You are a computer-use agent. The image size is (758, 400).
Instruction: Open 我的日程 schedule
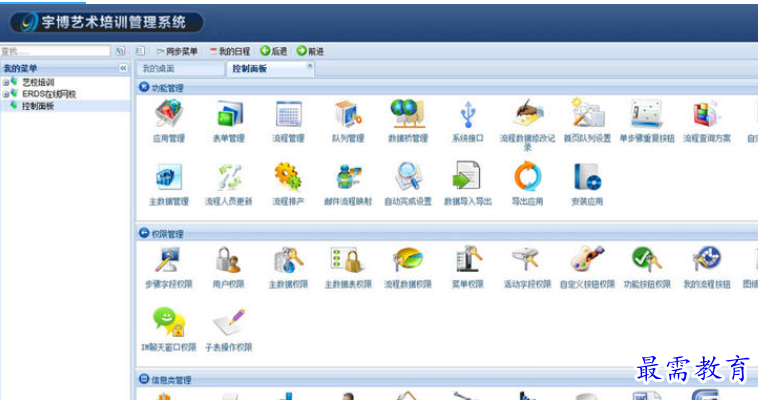[x=230, y=51]
